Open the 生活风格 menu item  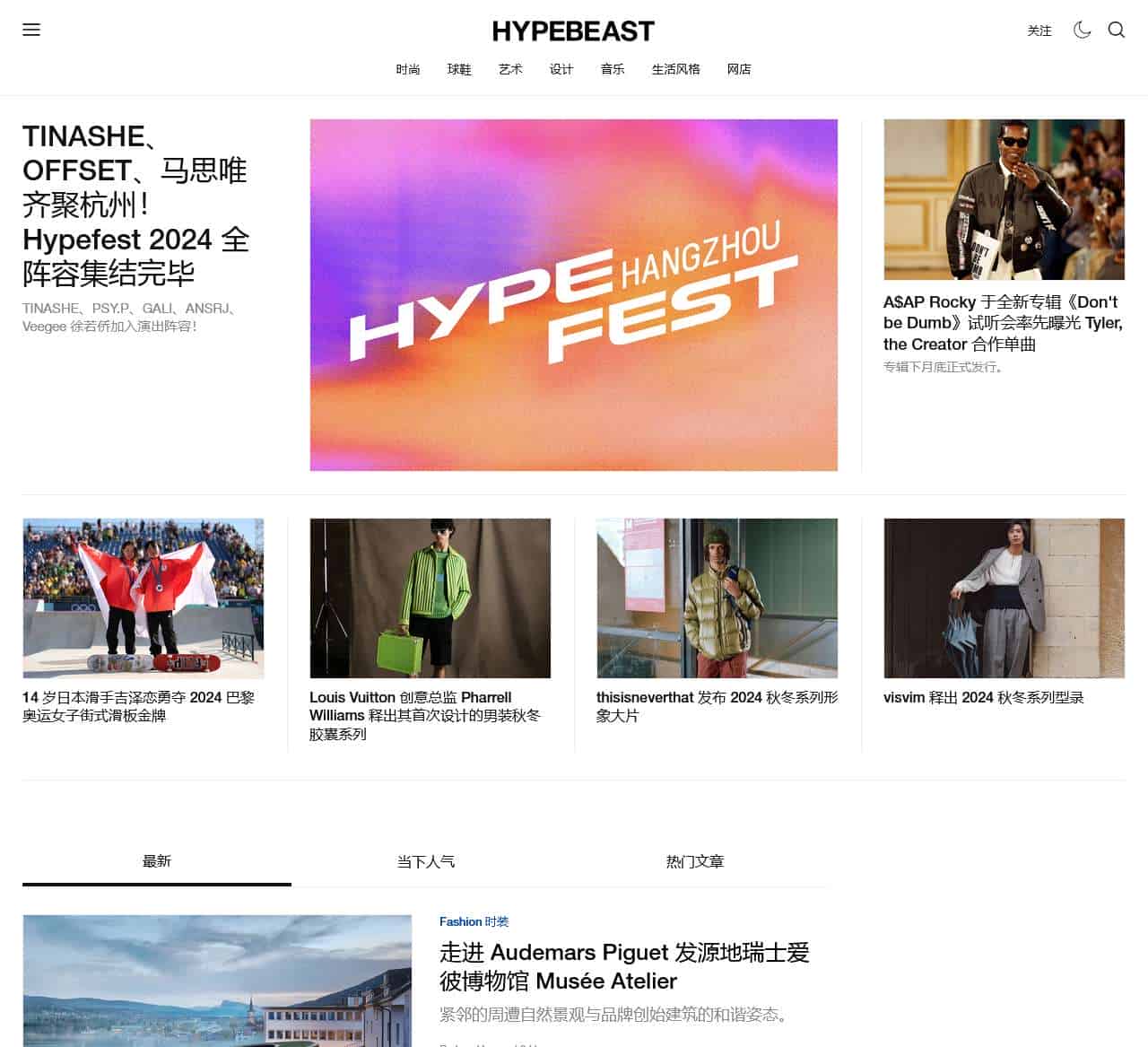pos(676,69)
